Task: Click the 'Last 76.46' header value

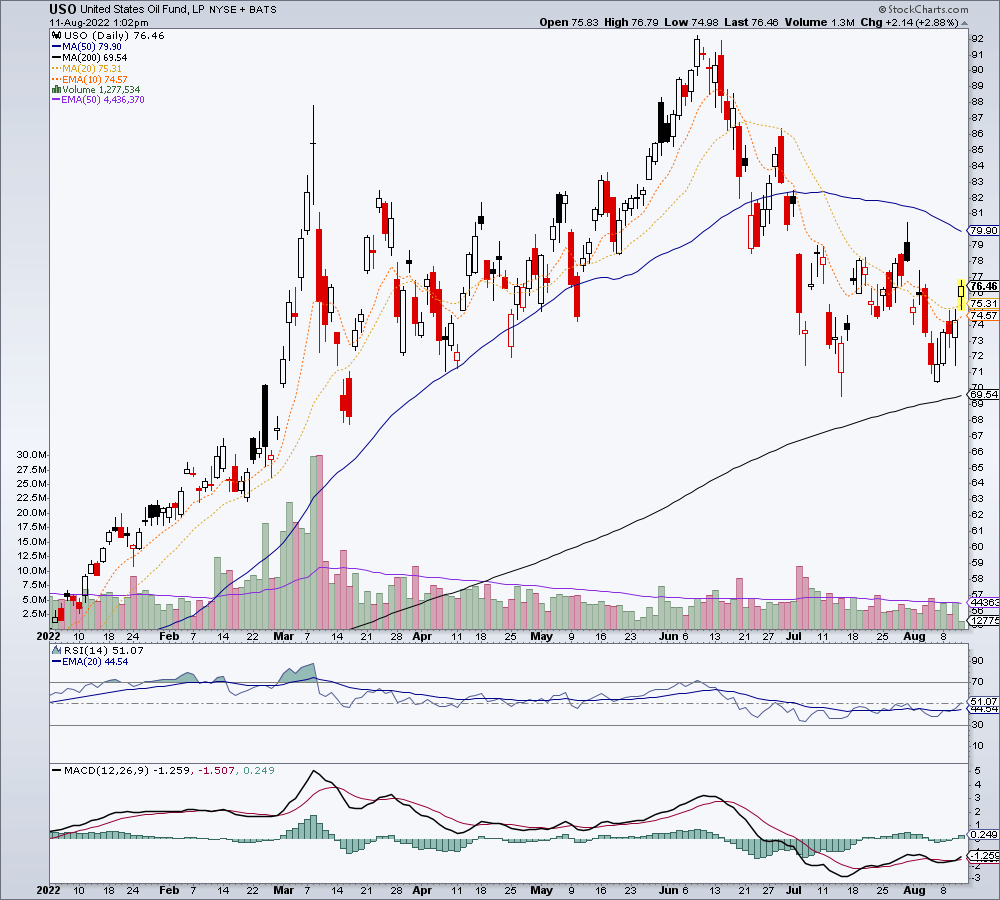Action: click(751, 22)
